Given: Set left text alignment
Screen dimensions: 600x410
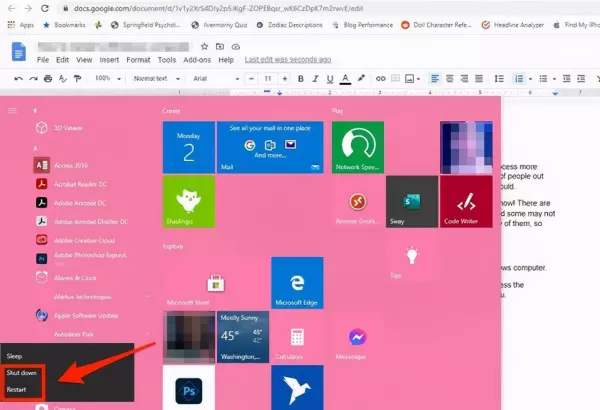Looking at the screenshot, I should point(435,78).
